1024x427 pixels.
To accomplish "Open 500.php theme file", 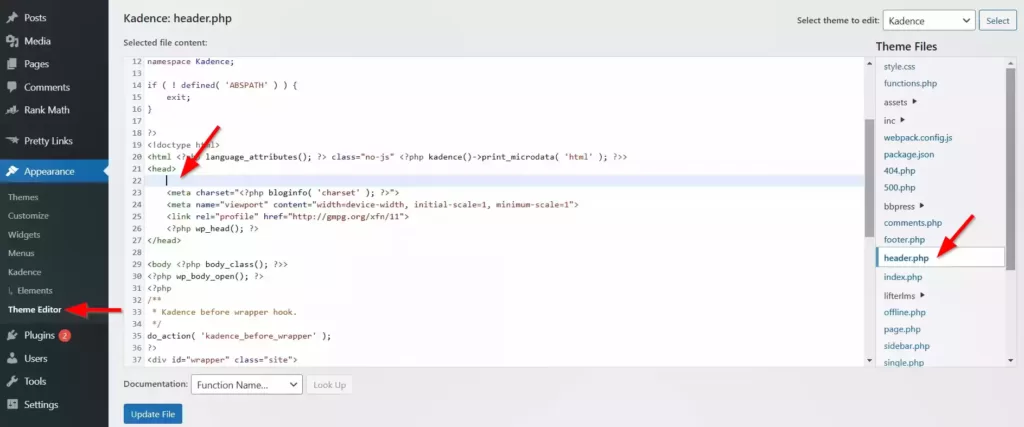I will point(899,187).
